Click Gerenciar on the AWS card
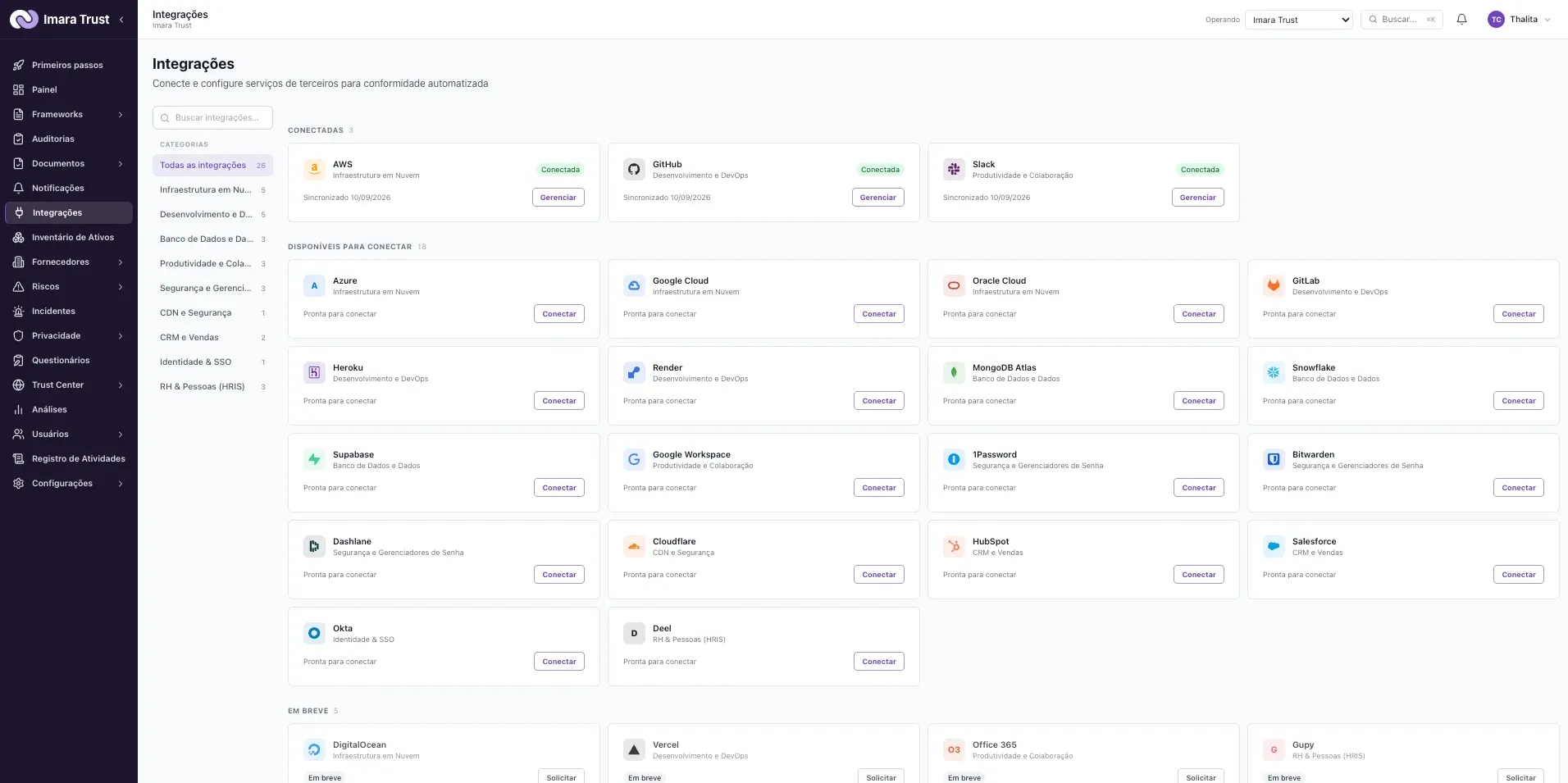This screenshot has height=783, width=1568. click(x=558, y=198)
